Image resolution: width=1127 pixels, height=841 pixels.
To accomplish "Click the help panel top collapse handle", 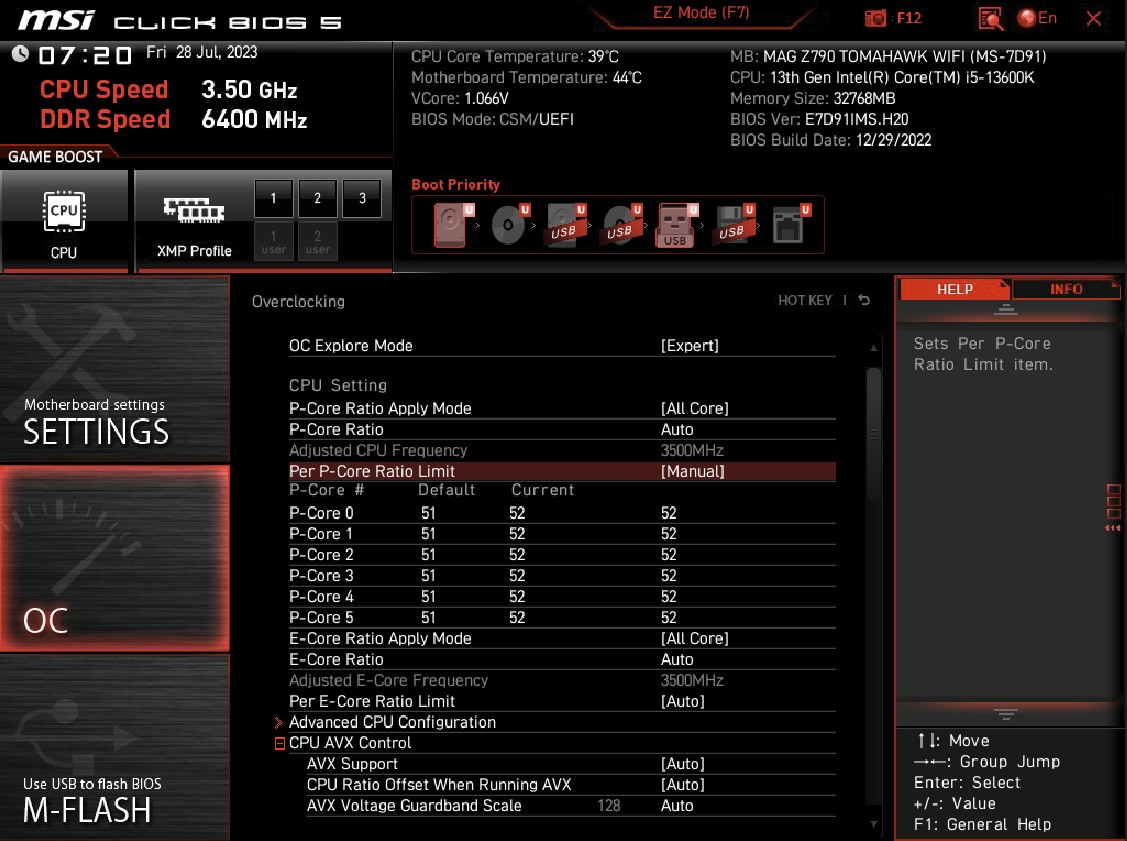I will (1006, 310).
